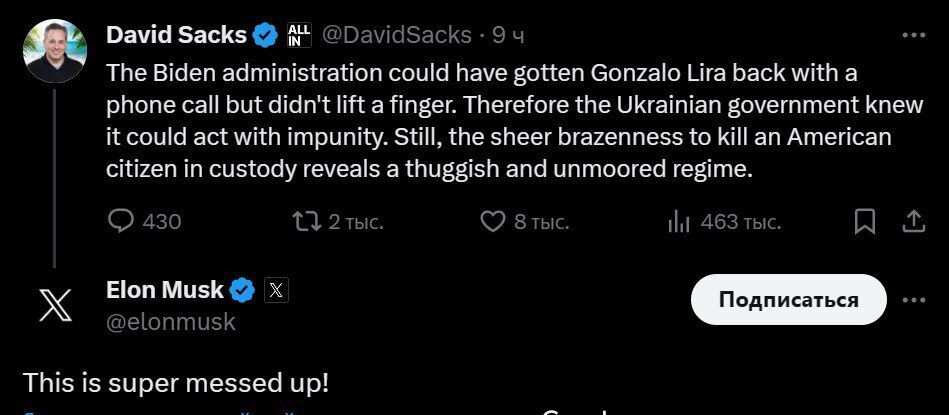This screenshot has width=949, height=415.
Task: Share the David Sacks post
Action: (914, 221)
